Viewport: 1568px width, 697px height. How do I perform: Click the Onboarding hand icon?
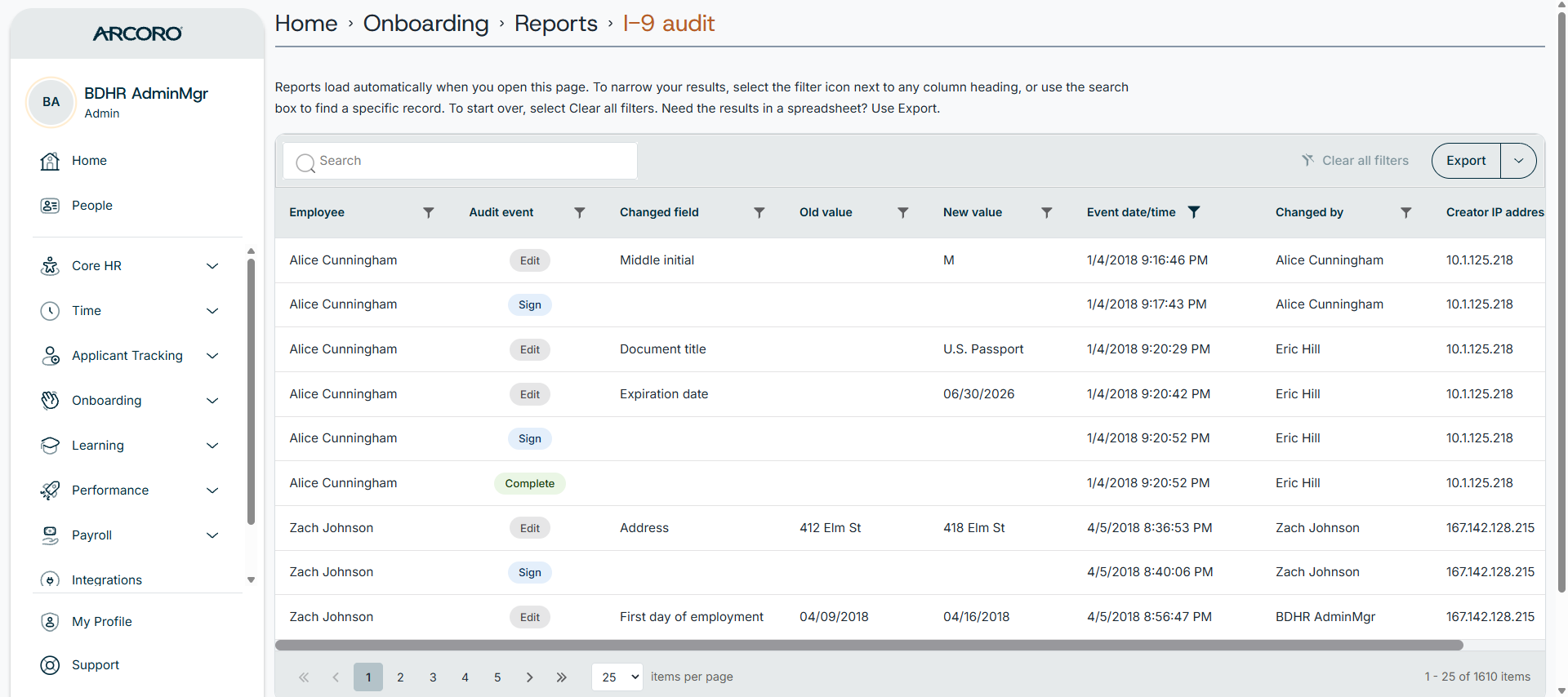pos(50,401)
